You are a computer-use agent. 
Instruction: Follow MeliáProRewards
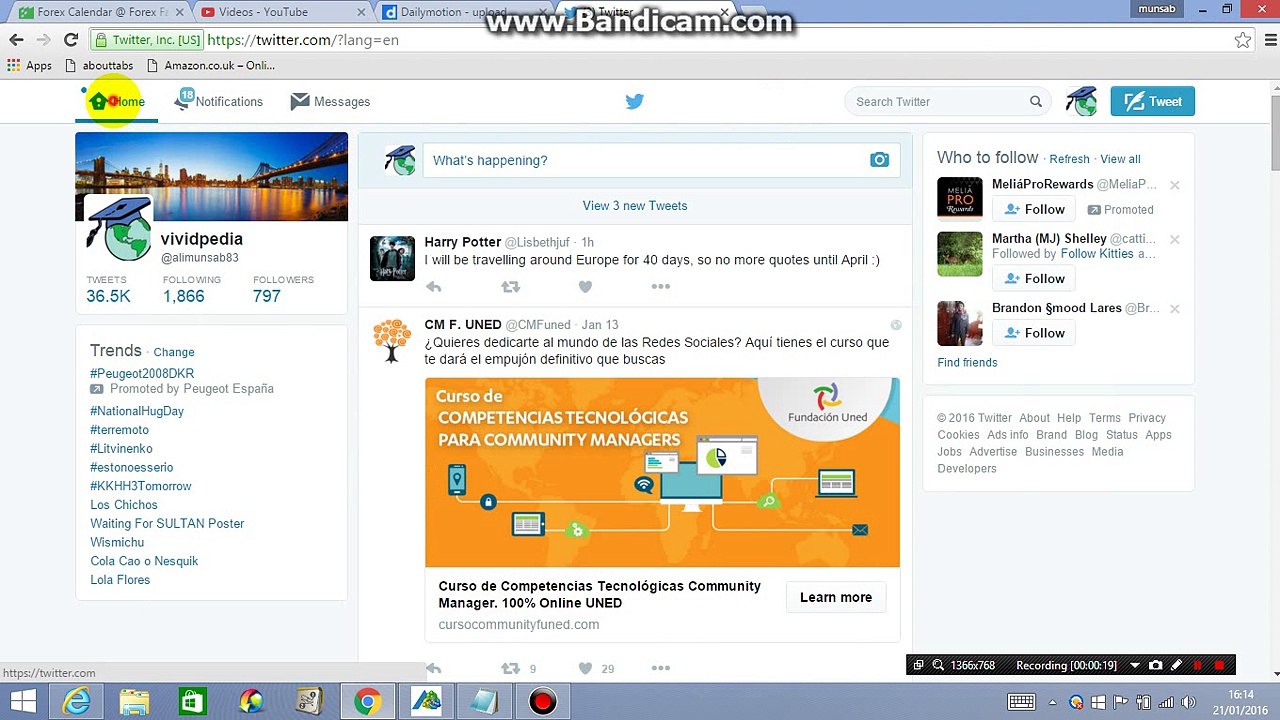[x=1035, y=209]
